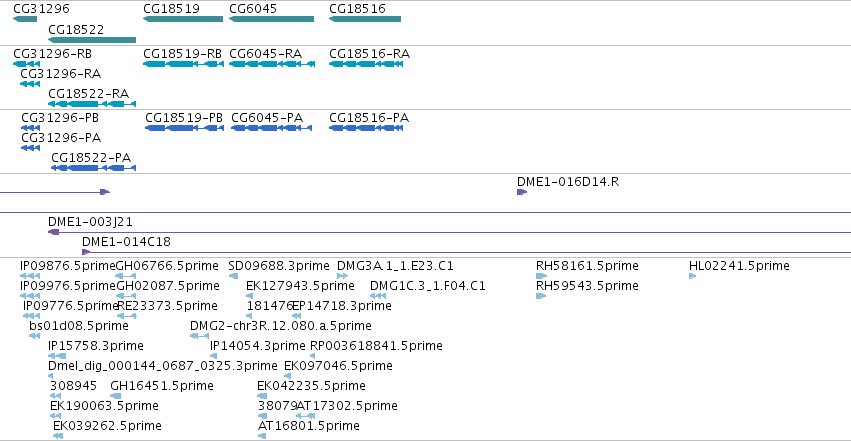Click the RH58161.5prime EST arrow
851x441 pixels.
(542, 276)
